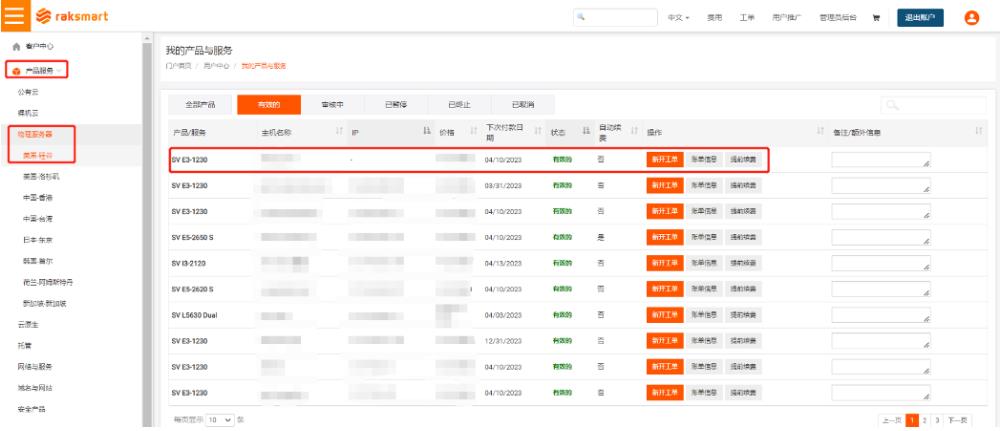Open the 工单 link in top navigation

click(746, 17)
